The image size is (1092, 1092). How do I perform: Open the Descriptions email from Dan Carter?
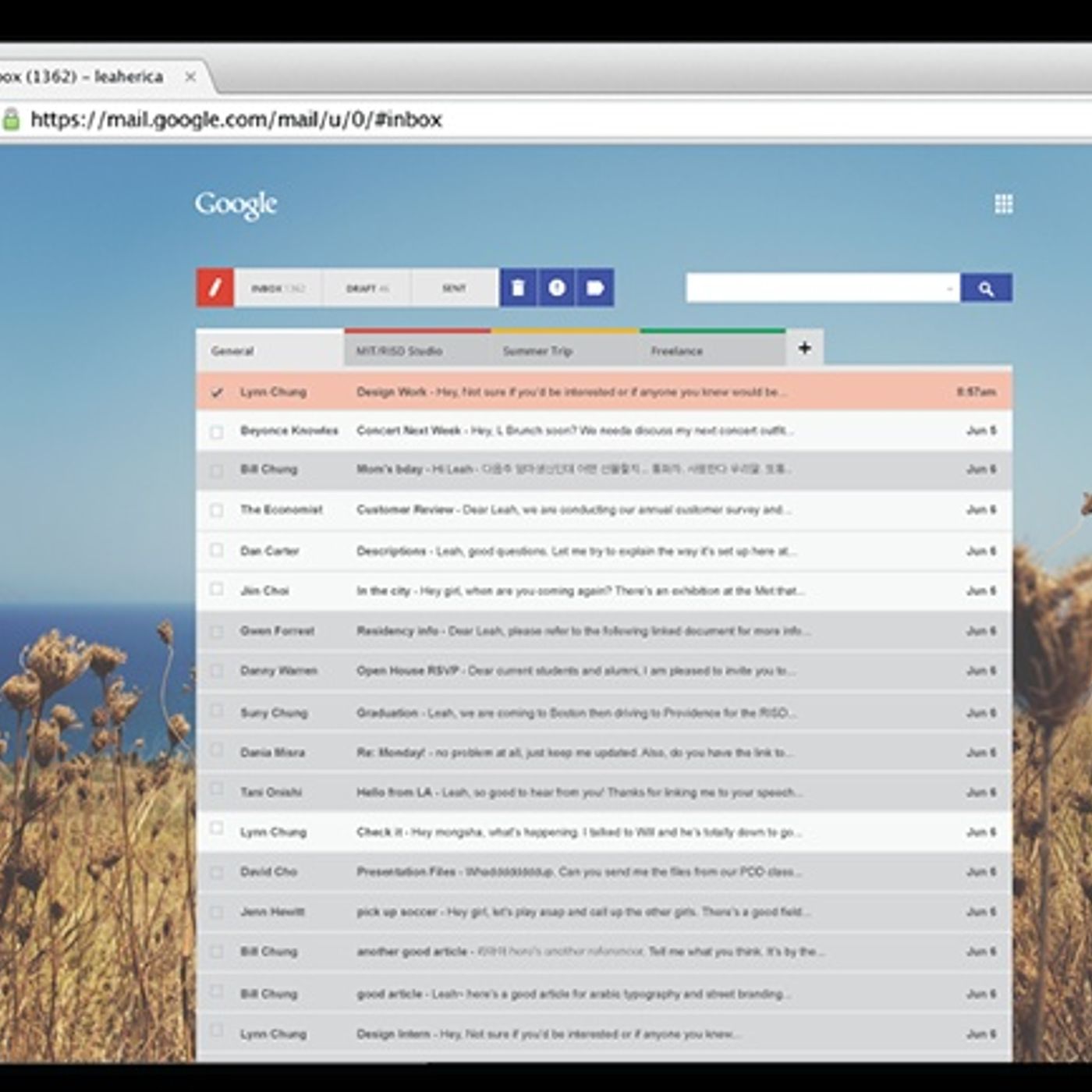coord(604,551)
